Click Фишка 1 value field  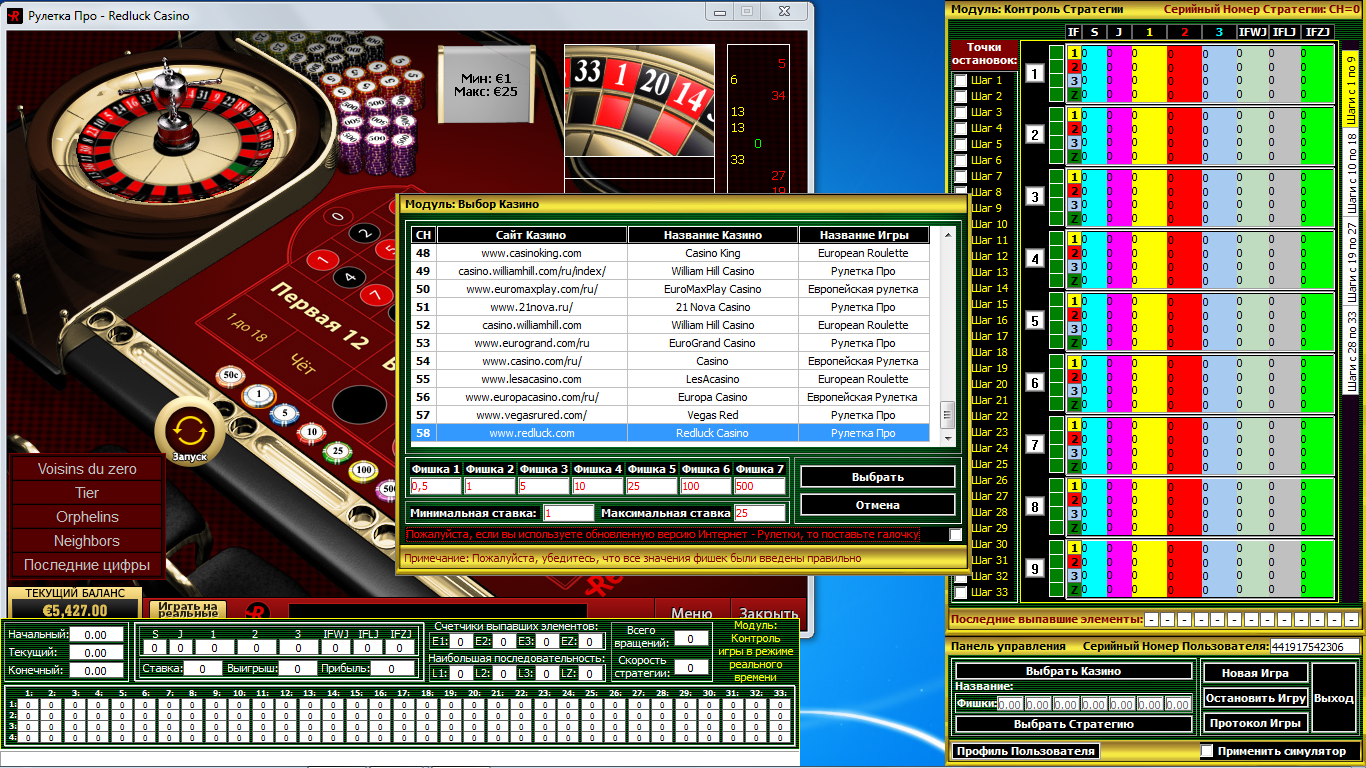coord(435,486)
